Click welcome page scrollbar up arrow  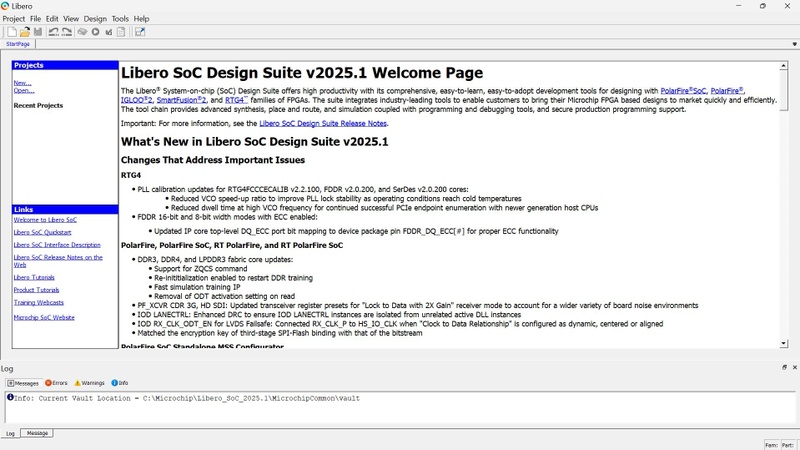(x=784, y=66)
